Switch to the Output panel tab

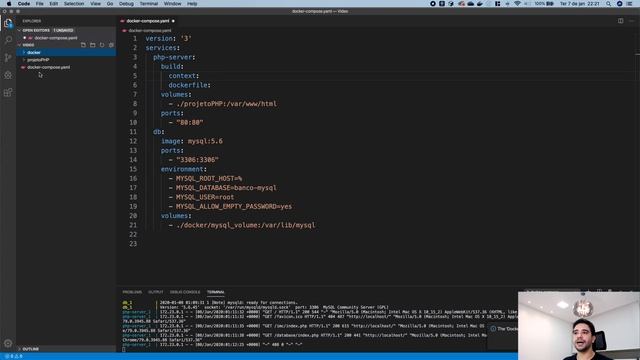156,292
